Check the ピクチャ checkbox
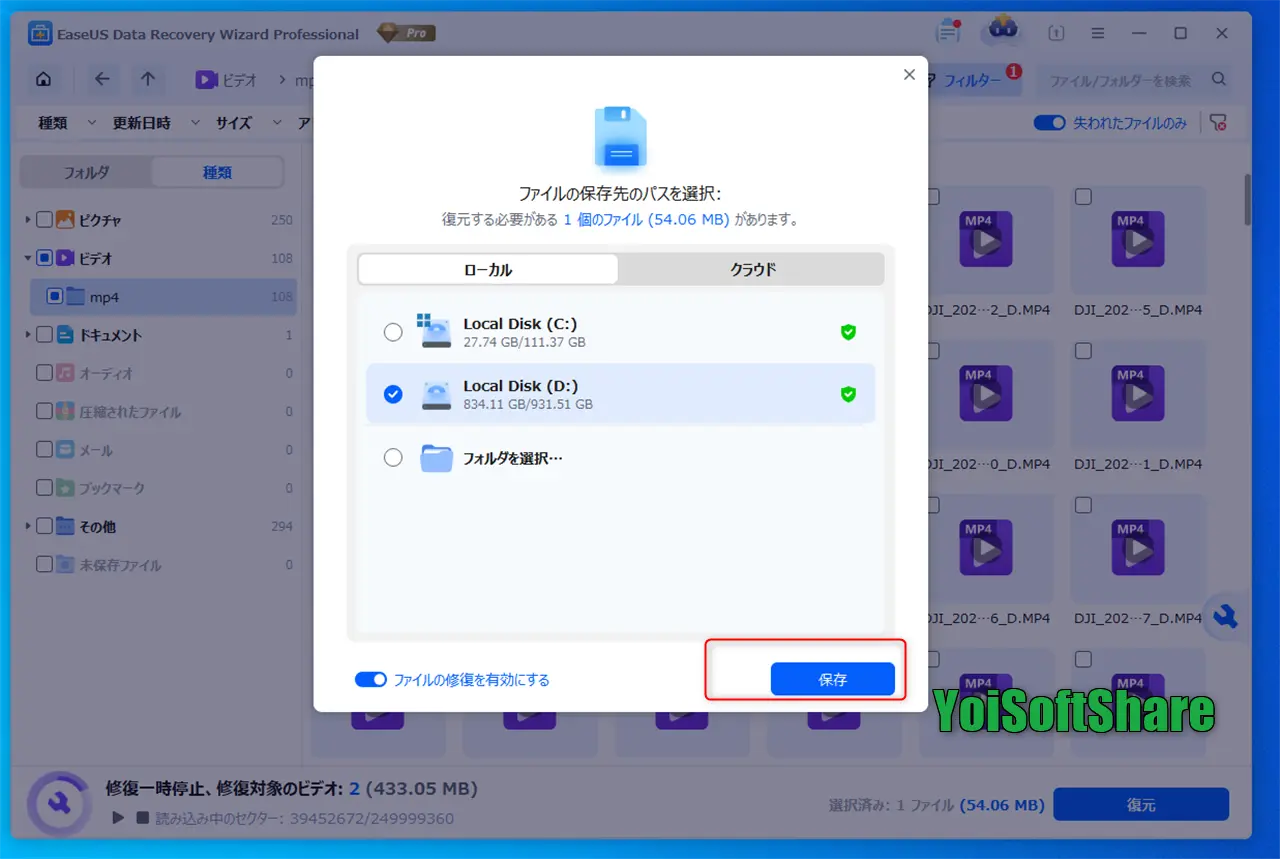Viewport: 1280px width, 859px height. click(44, 220)
